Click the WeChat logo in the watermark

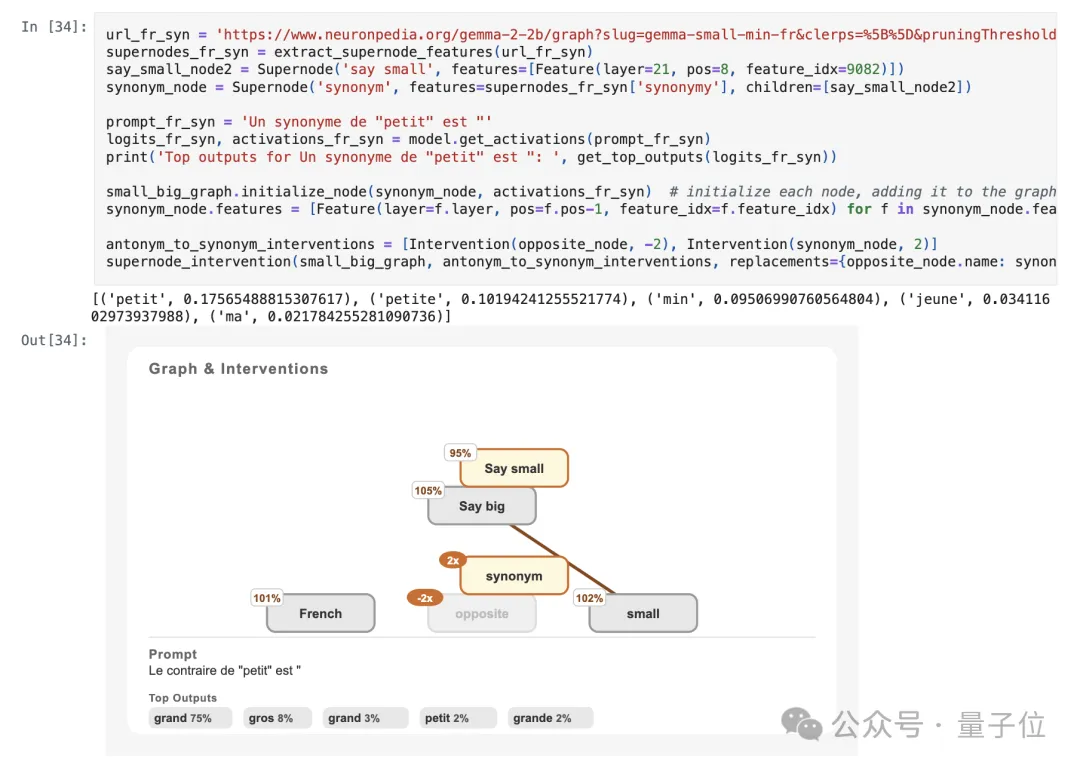(802, 724)
